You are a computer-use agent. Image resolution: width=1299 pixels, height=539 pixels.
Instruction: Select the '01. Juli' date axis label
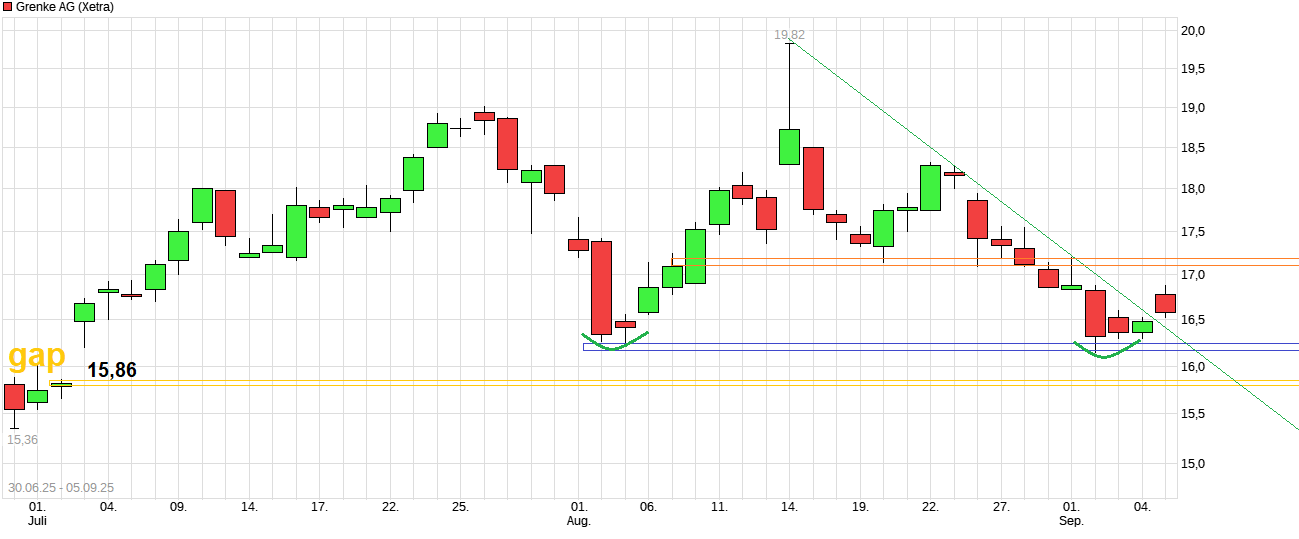coord(37,514)
